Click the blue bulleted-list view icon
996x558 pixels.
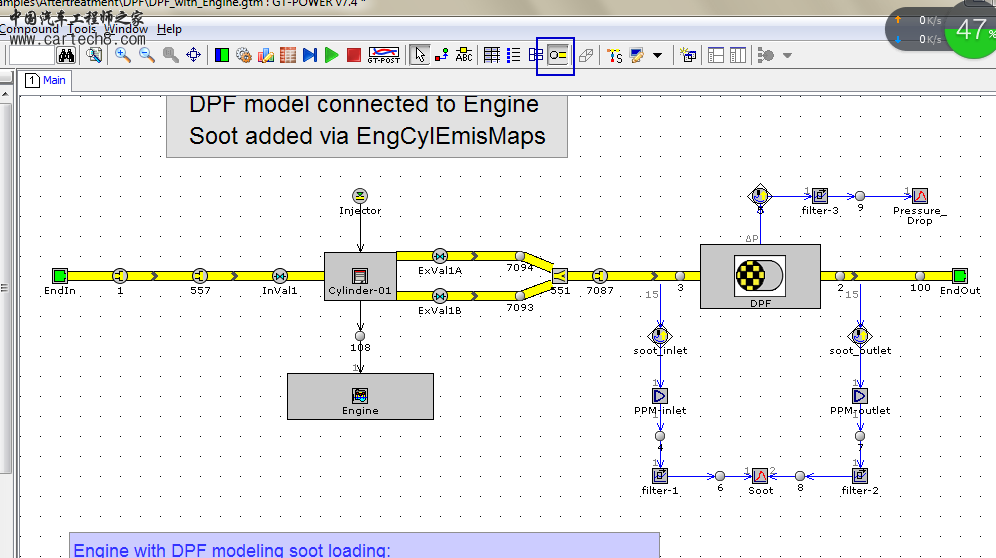click(513, 55)
